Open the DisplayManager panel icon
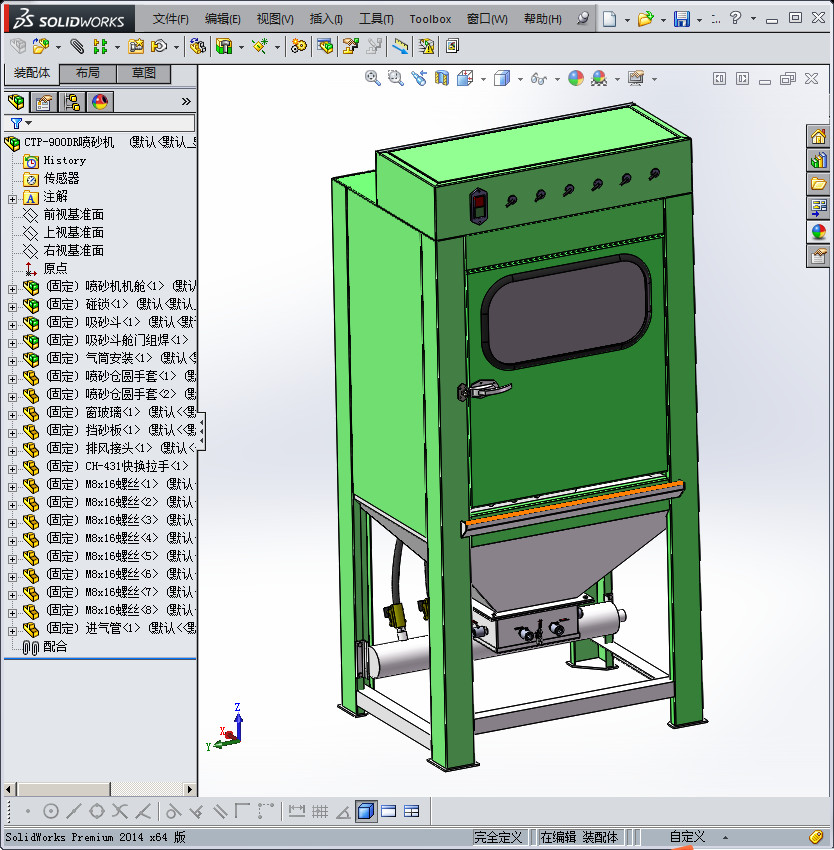This screenshot has height=850, width=834. (99, 102)
